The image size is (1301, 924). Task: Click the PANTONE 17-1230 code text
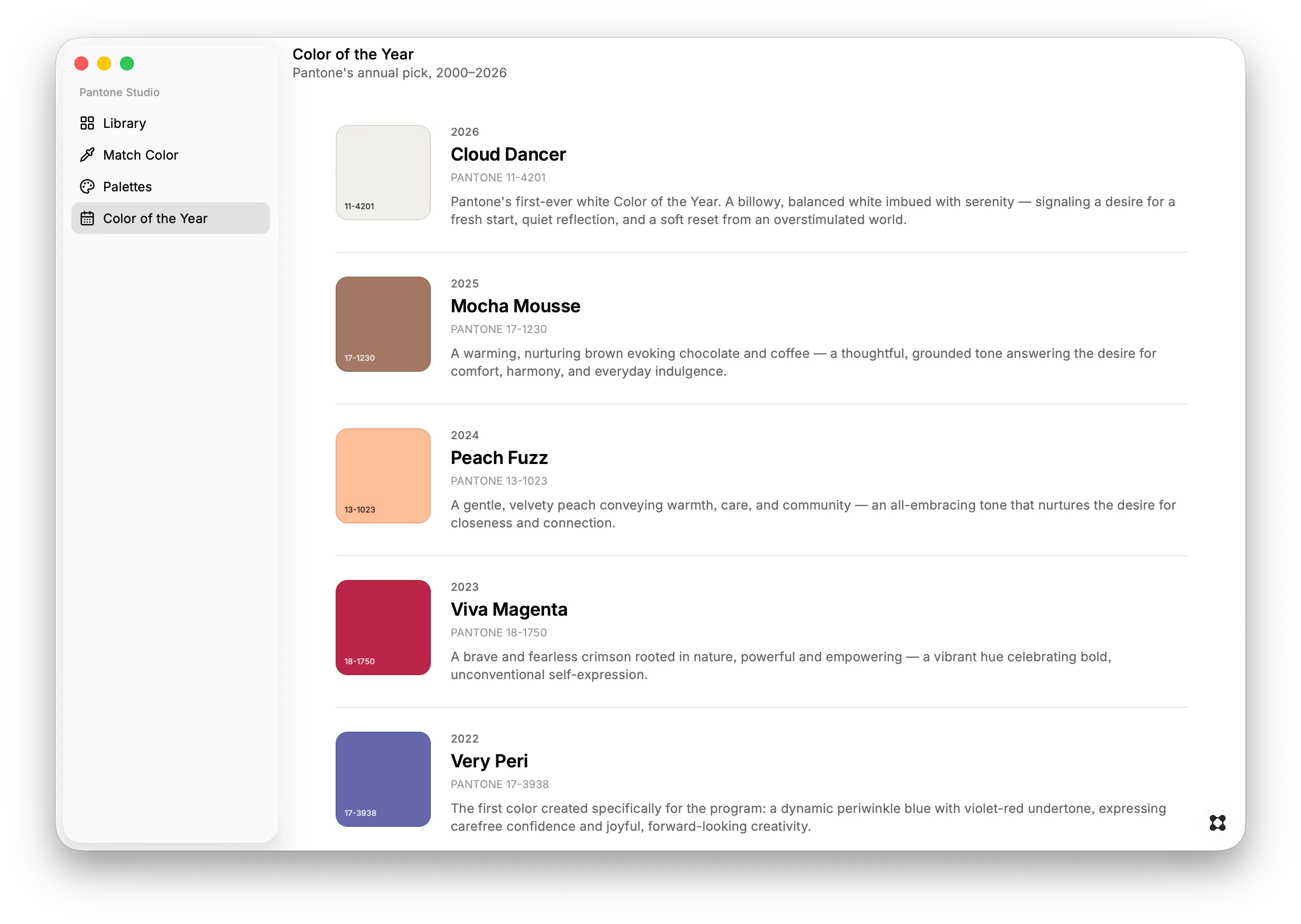click(x=499, y=330)
